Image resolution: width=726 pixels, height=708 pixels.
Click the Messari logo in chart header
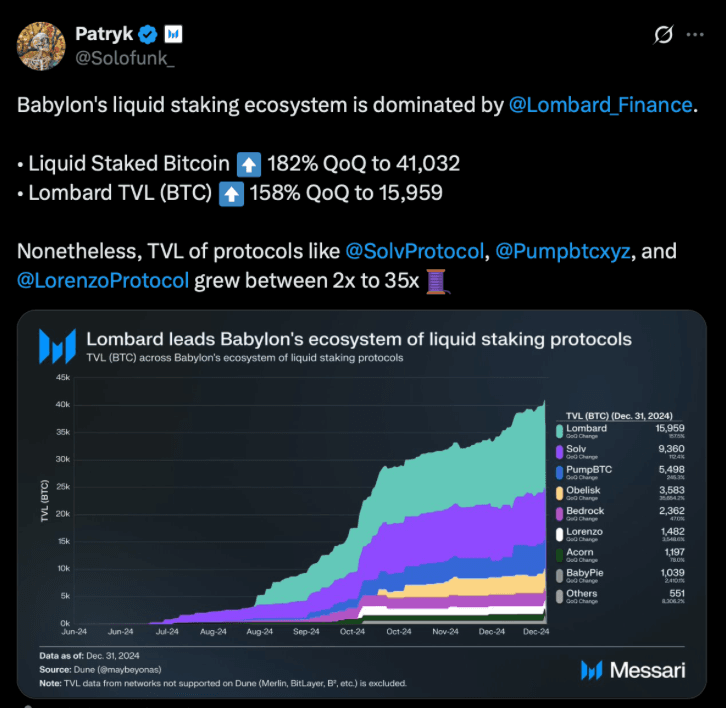tap(57, 346)
